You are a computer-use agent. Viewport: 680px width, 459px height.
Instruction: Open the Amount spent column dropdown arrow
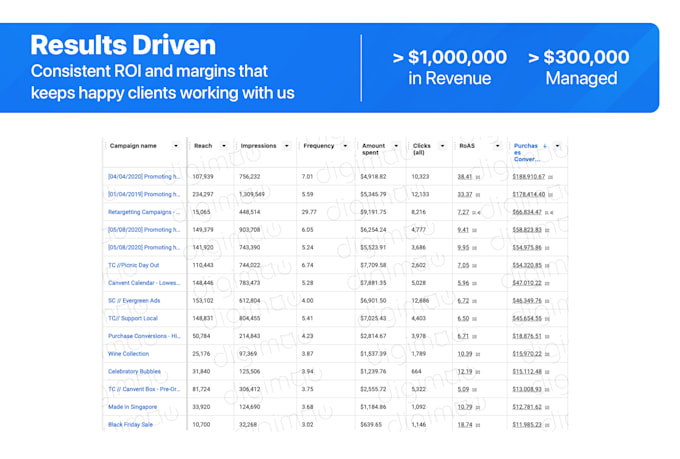pyautogui.click(x=396, y=146)
